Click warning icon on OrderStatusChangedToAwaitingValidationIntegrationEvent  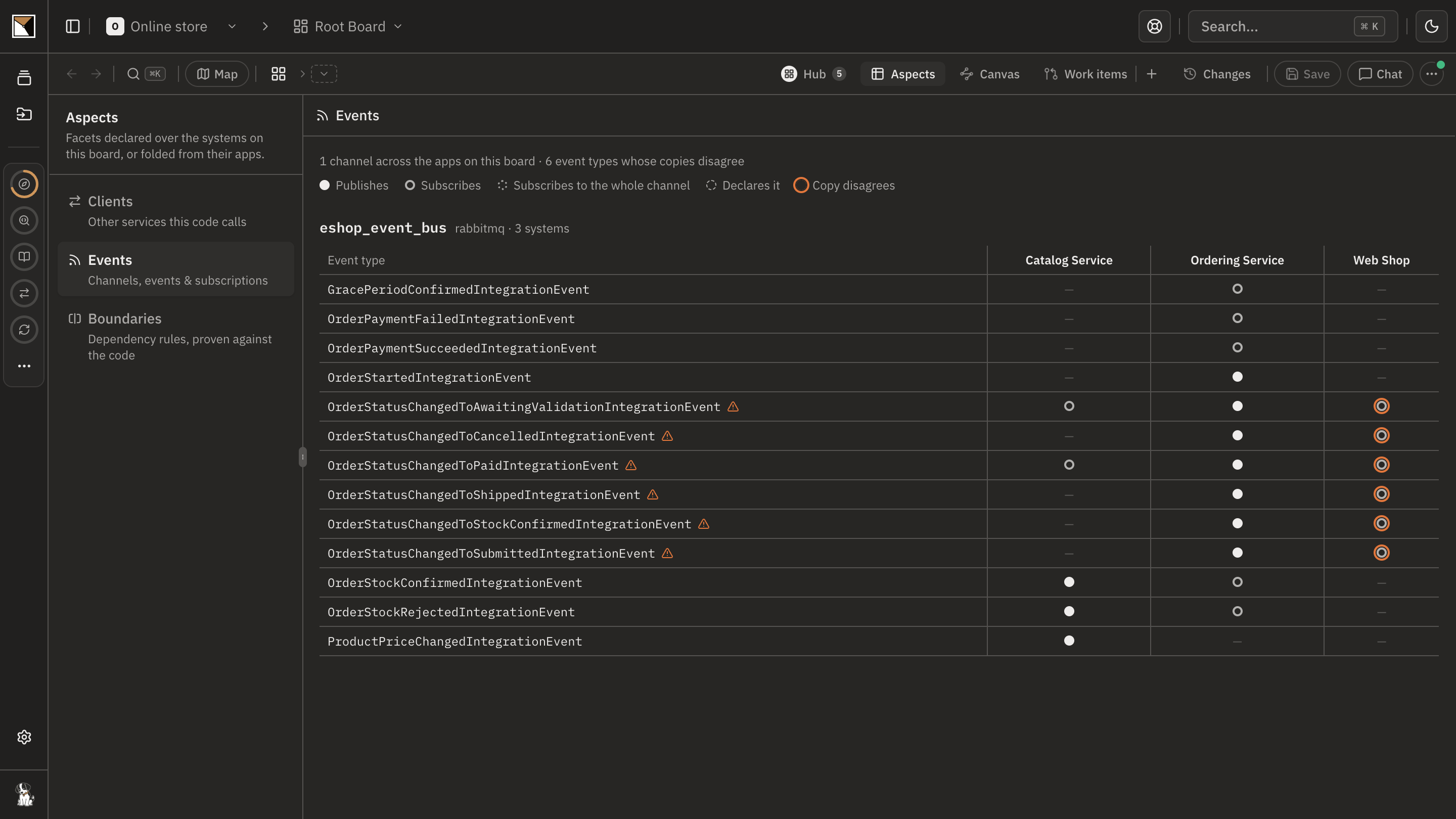point(733,406)
